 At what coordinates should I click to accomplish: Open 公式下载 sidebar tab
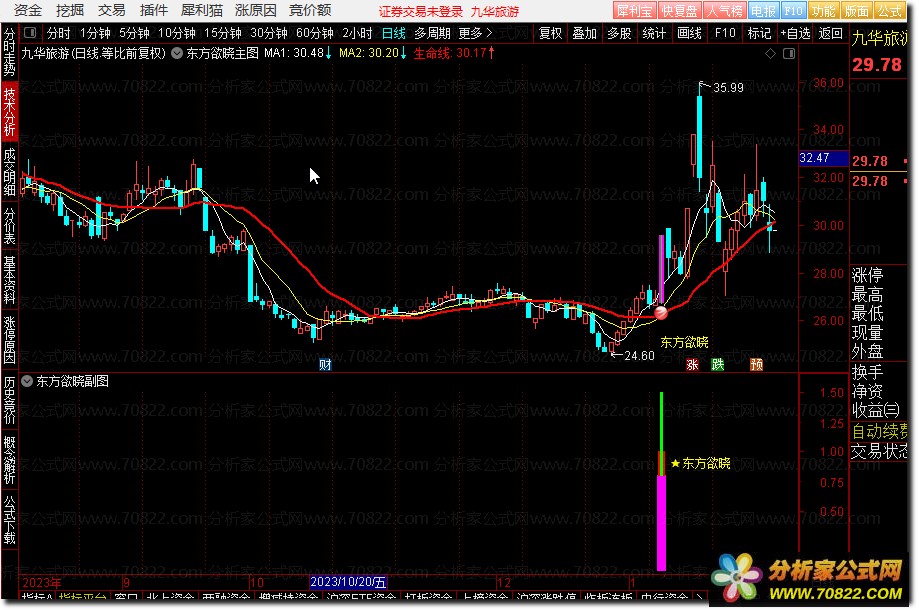coord(9,520)
